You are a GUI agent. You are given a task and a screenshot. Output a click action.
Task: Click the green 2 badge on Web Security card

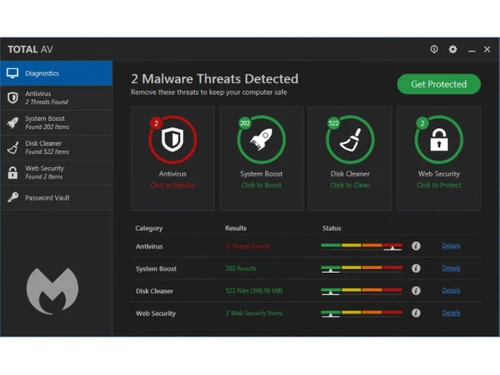[422, 123]
